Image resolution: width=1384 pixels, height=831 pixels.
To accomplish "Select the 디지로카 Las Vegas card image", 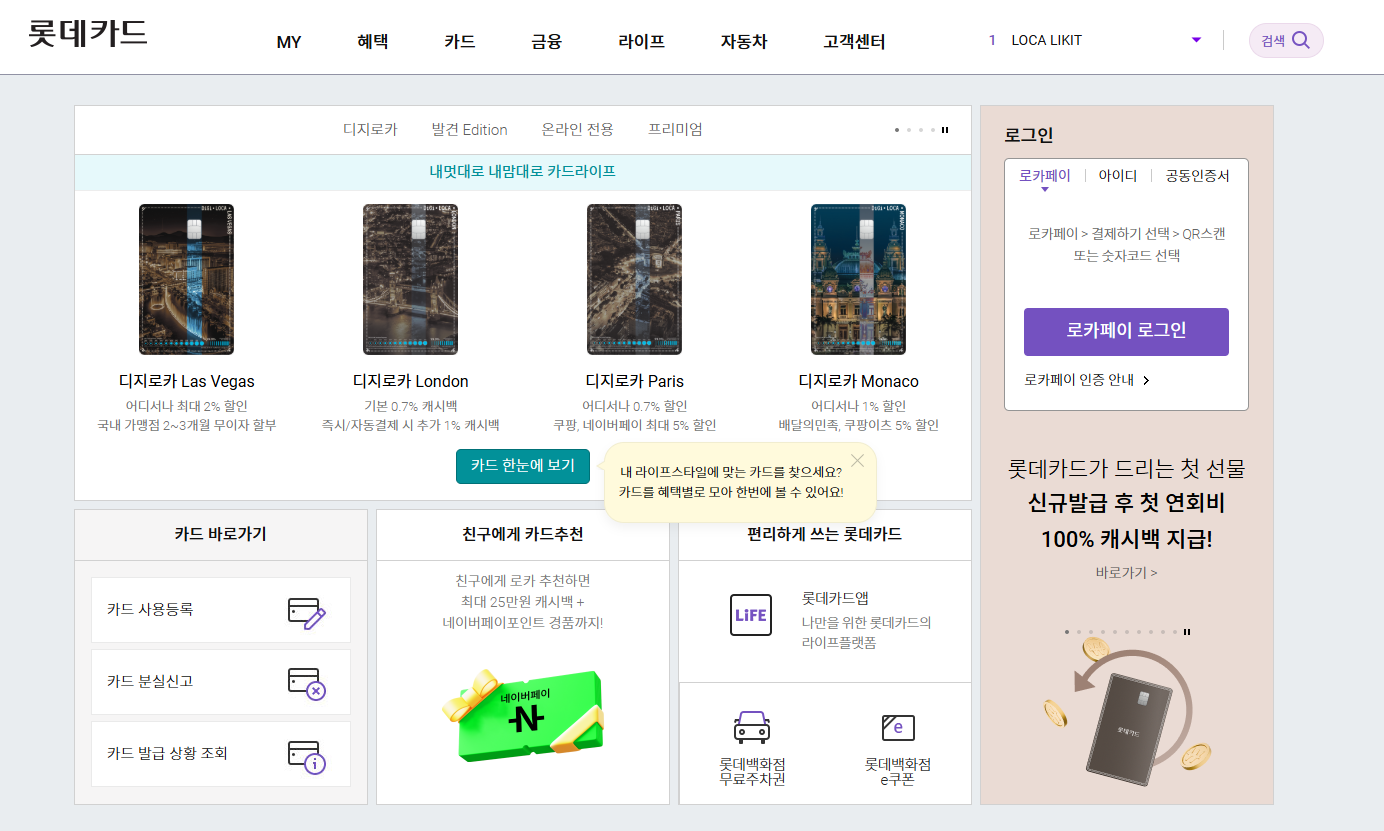I will (x=186, y=280).
